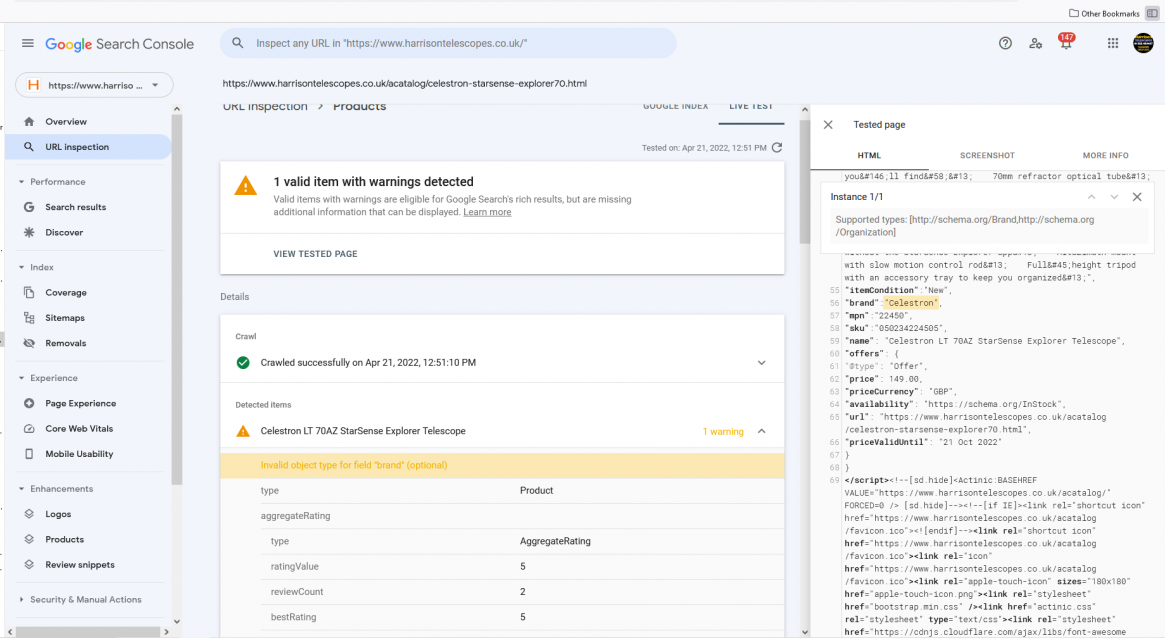Select the SCREENSHOT tab
The image size is (1165, 638).
(987, 155)
